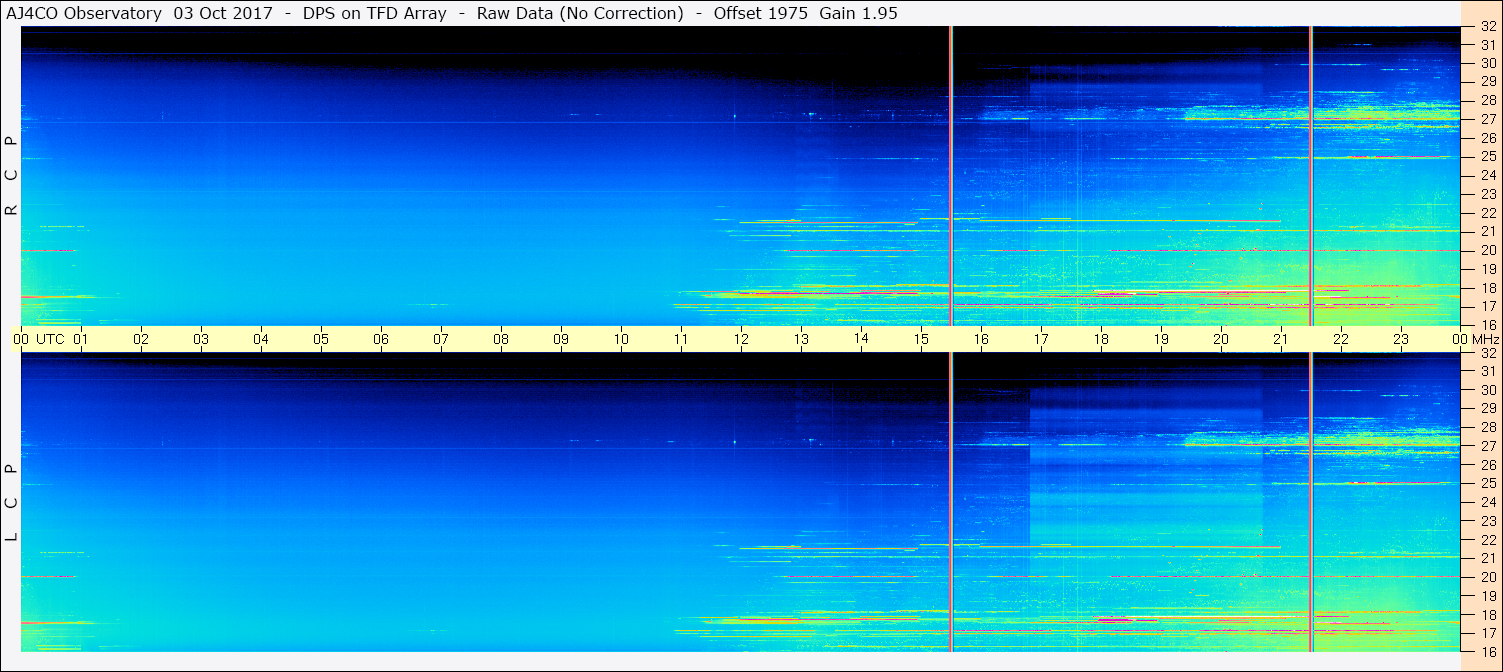The height and width of the screenshot is (672, 1503).
Task: Click the 04 hour tick on time axis
Action: [261, 339]
